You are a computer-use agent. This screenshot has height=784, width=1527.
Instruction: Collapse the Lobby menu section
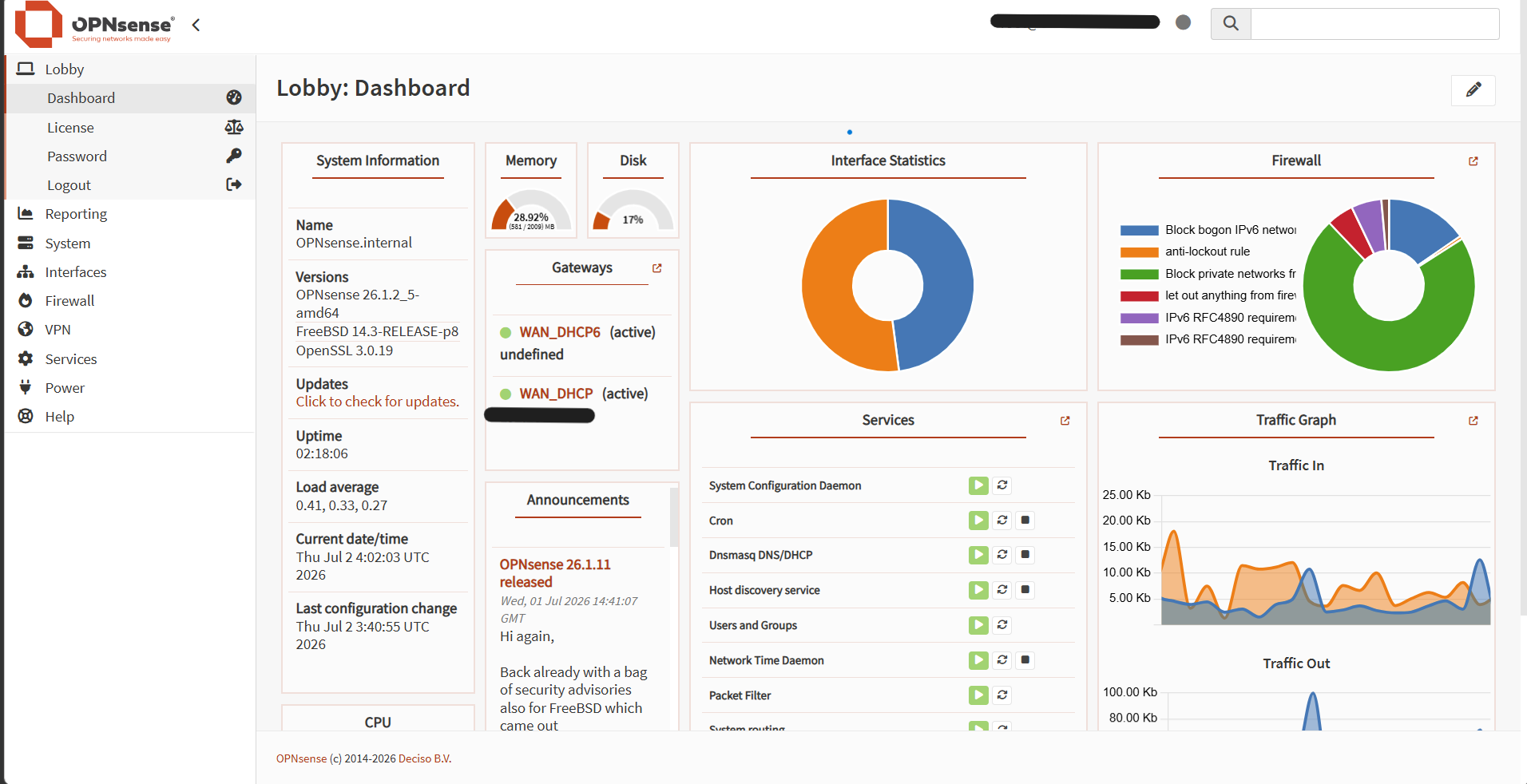tap(130, 69)
